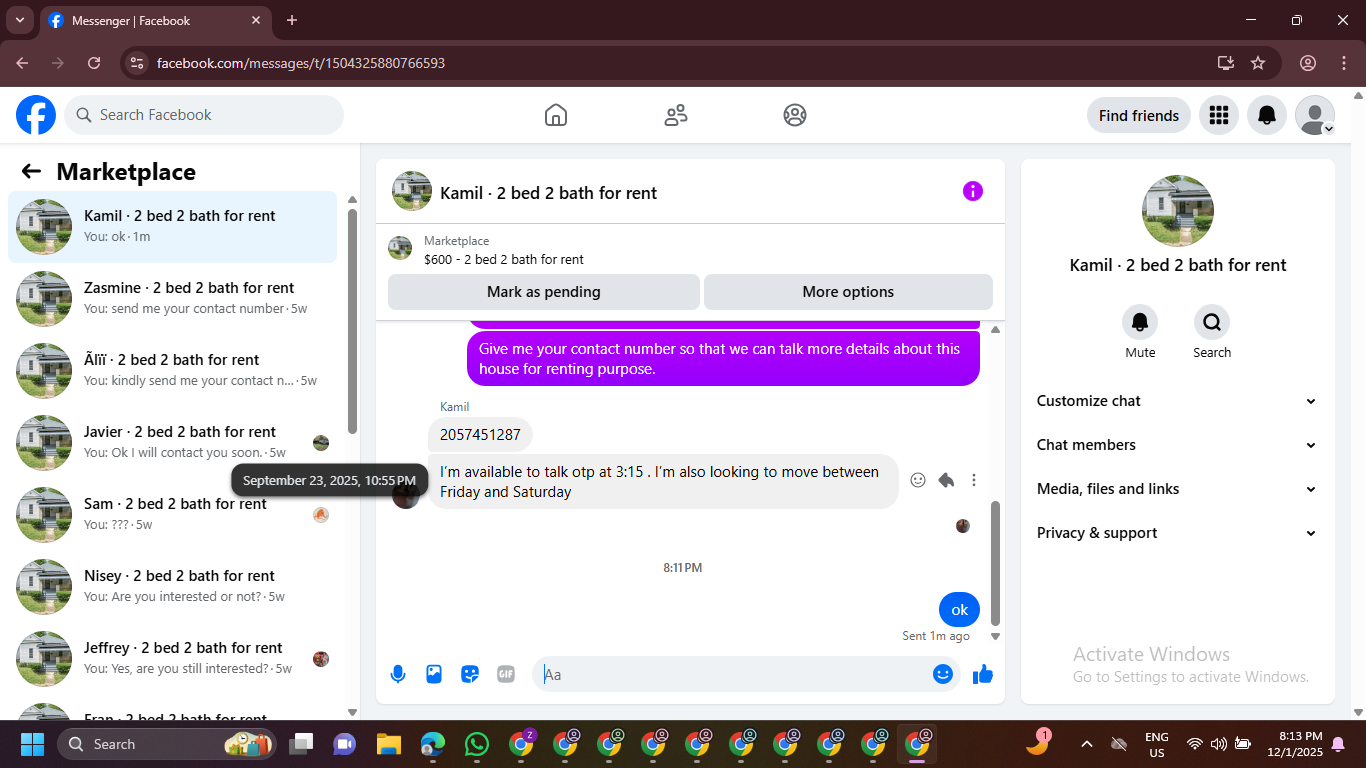
Task: Open a new browser tab
Action: click(292, 20)
